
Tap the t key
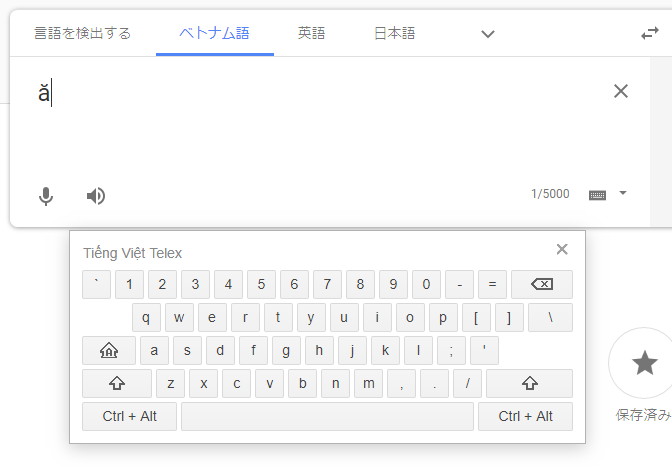tap(278, 317)
